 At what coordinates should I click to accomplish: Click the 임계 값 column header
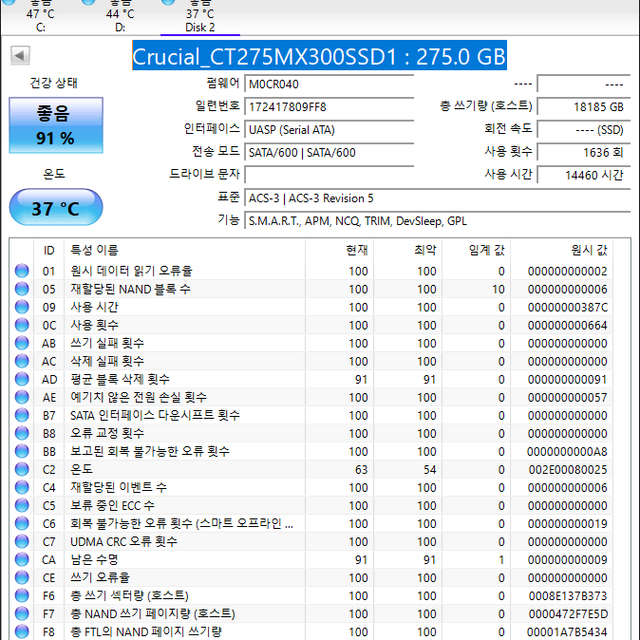pos(476,250)
